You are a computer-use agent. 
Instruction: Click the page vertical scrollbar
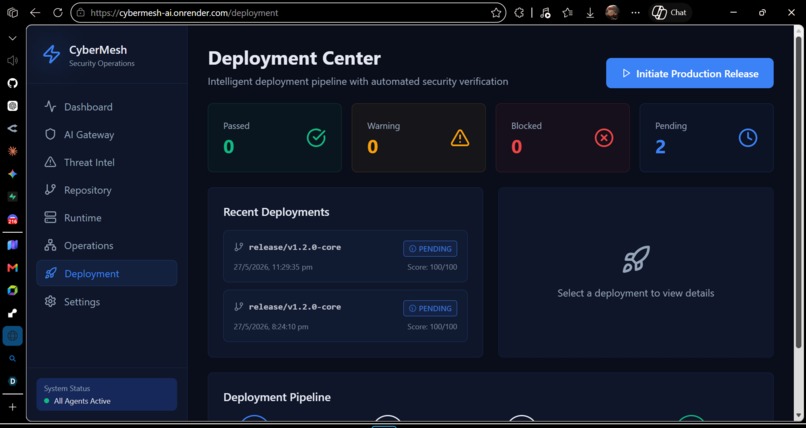(x=799, y=193)
